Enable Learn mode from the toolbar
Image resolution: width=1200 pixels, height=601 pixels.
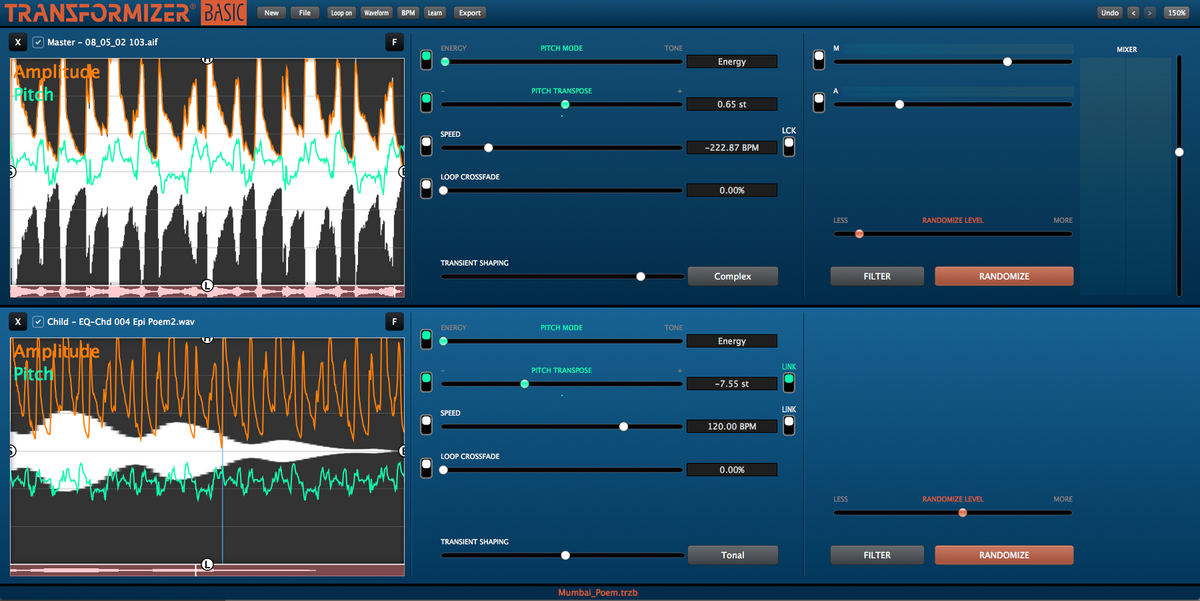click(434, 12)
